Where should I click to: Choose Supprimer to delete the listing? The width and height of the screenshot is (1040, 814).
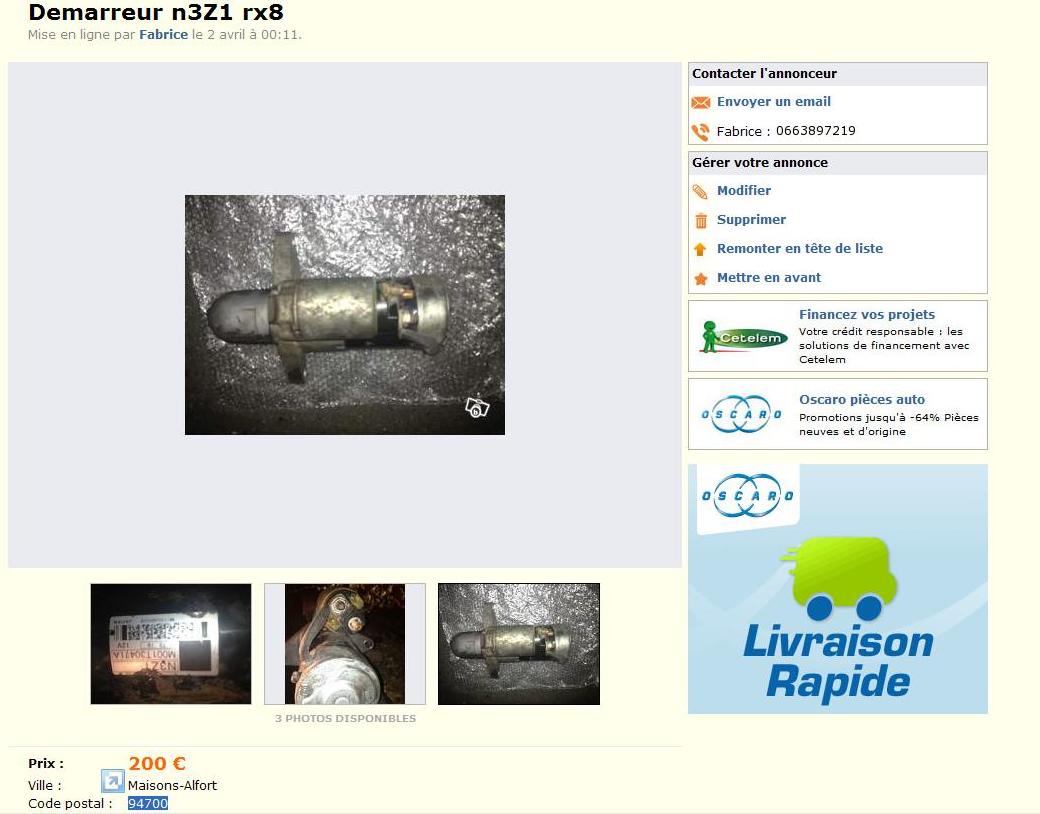point(751,220)
